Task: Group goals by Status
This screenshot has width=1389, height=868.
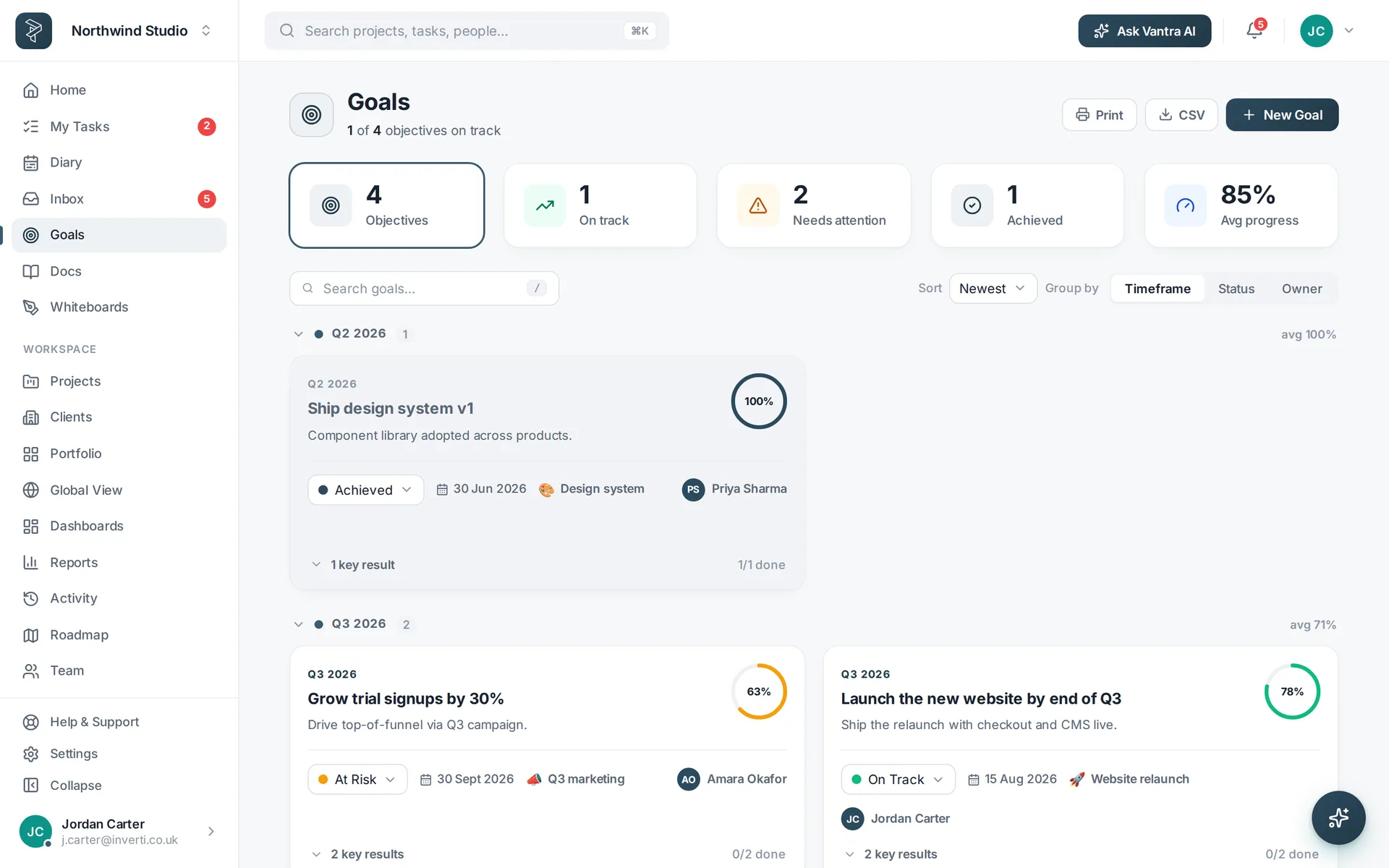Action: (x=1236, y=289)
